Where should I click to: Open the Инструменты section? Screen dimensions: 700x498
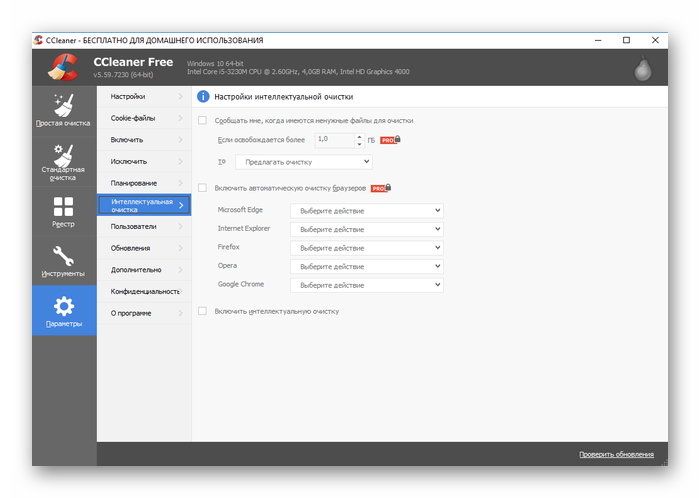[64, 261]
